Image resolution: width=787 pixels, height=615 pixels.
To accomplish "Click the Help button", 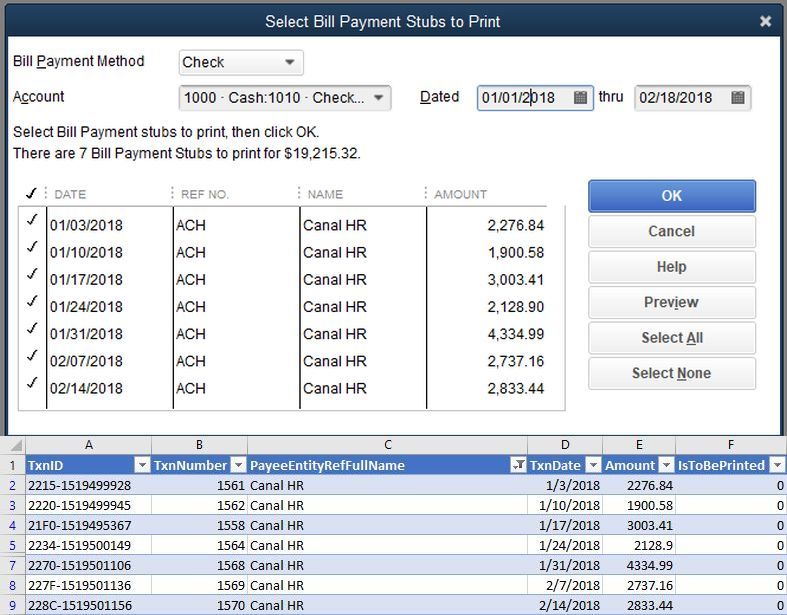I will [672, 267].
